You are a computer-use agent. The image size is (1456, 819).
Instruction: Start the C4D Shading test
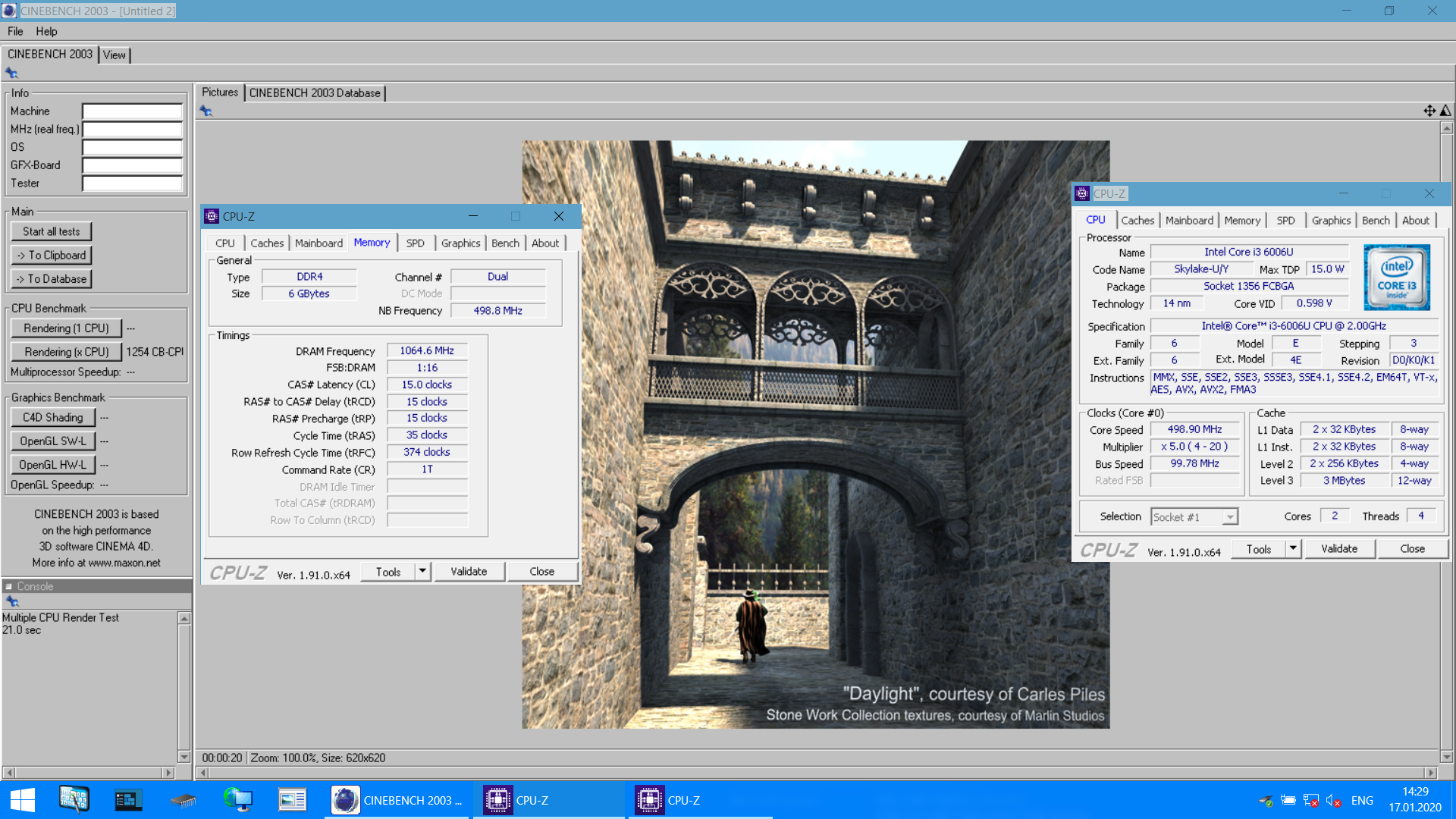53,417
